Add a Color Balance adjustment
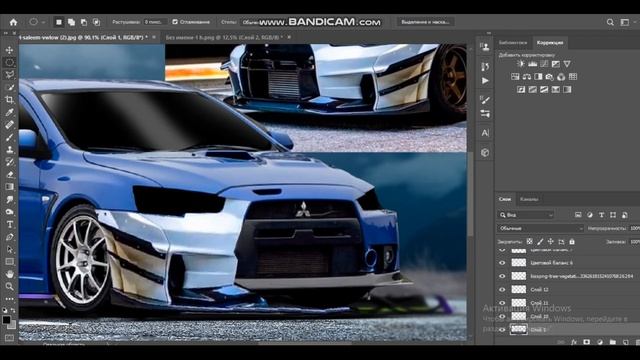The width and height of the screenshot is (640, 360). tap(527, 77)
